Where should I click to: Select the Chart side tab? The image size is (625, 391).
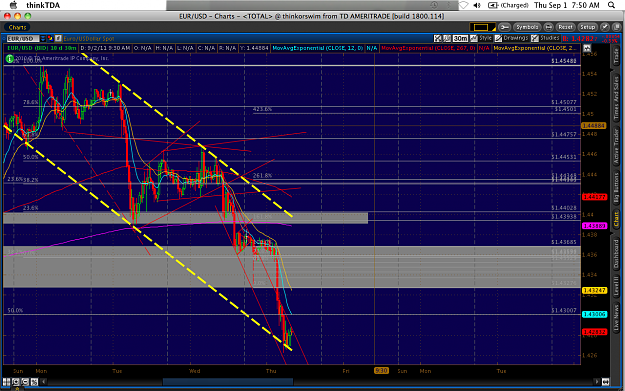coord(616,220)
